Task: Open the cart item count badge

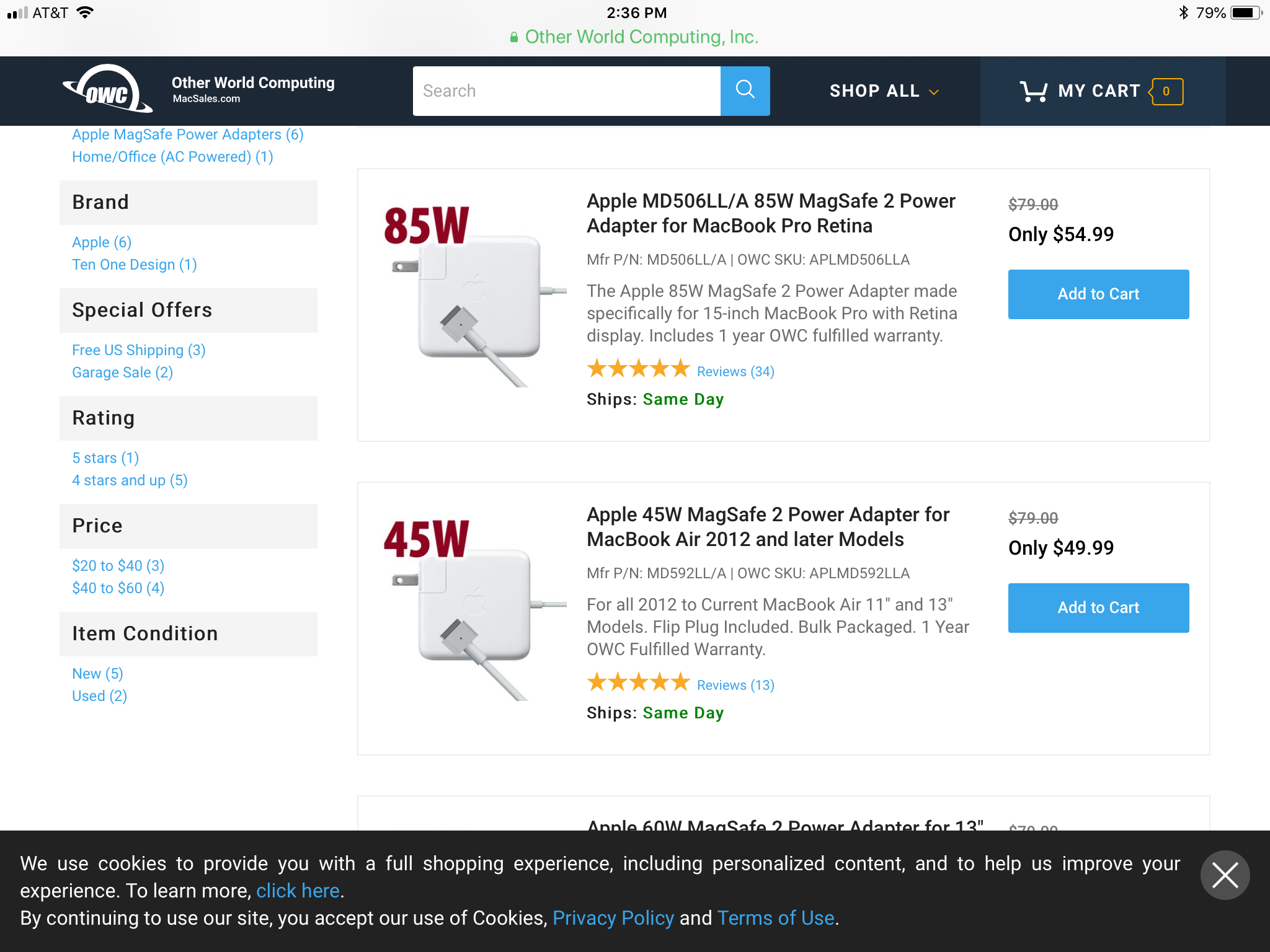Action: click(1166, 91)
